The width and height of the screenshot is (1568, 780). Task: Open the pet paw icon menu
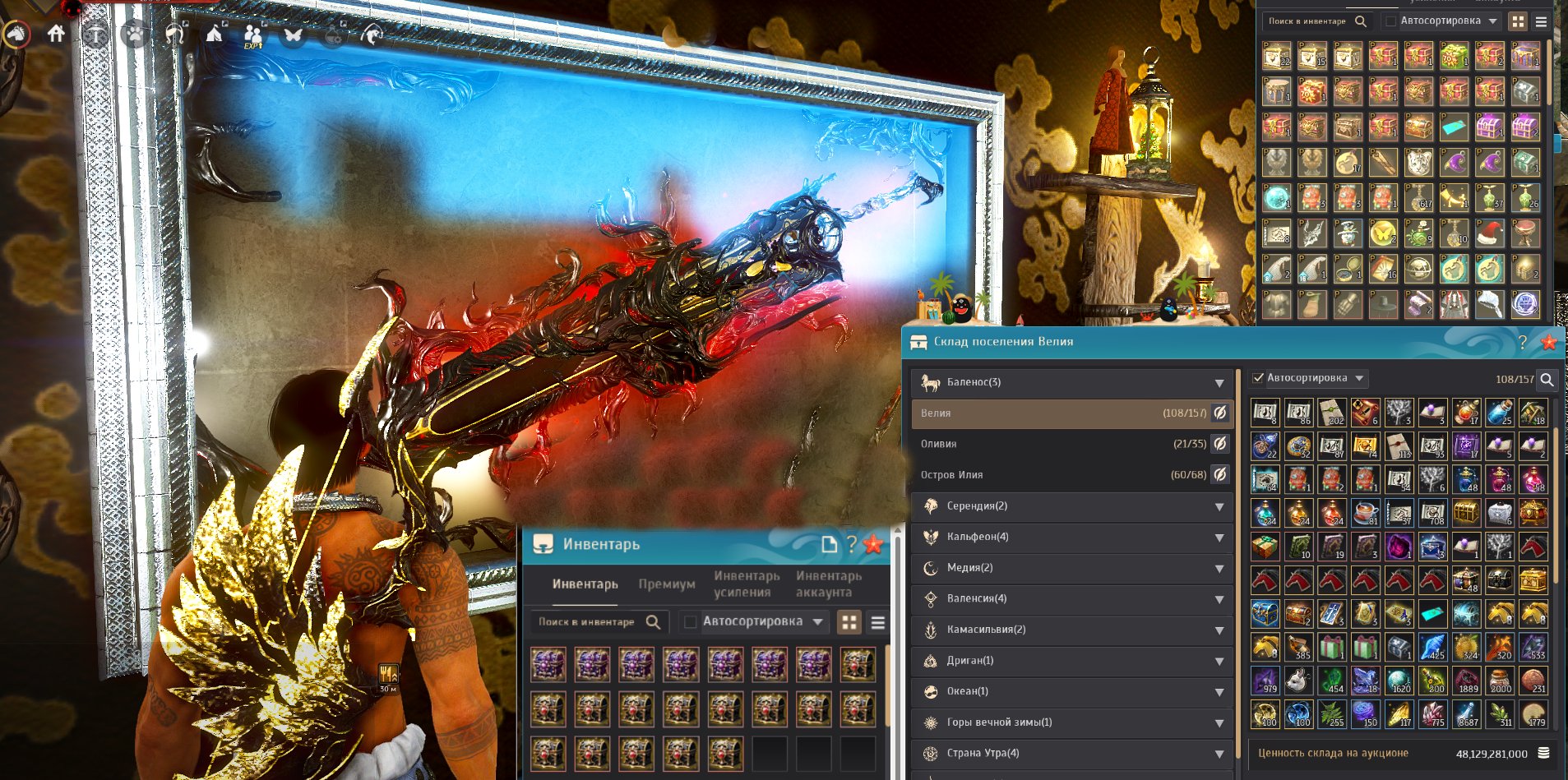click(x=135, y=35)
